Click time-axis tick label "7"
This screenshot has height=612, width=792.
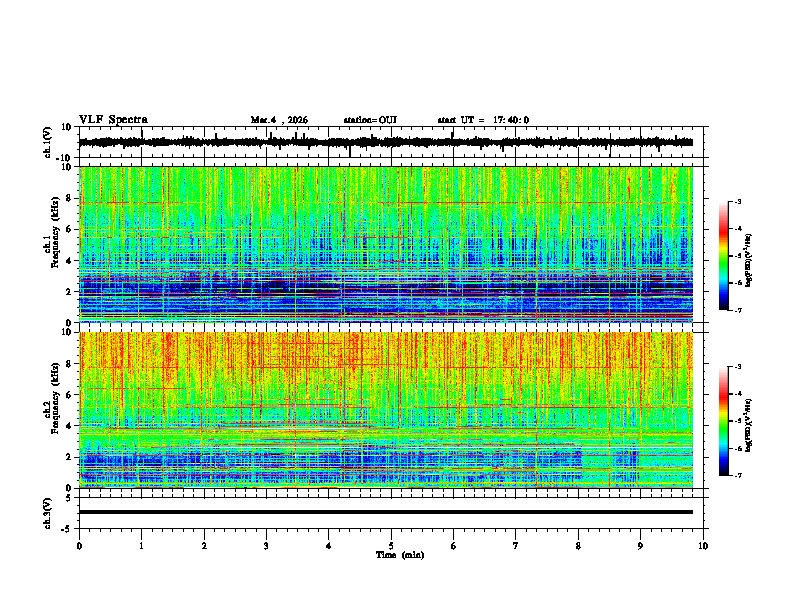pos(516,546)
